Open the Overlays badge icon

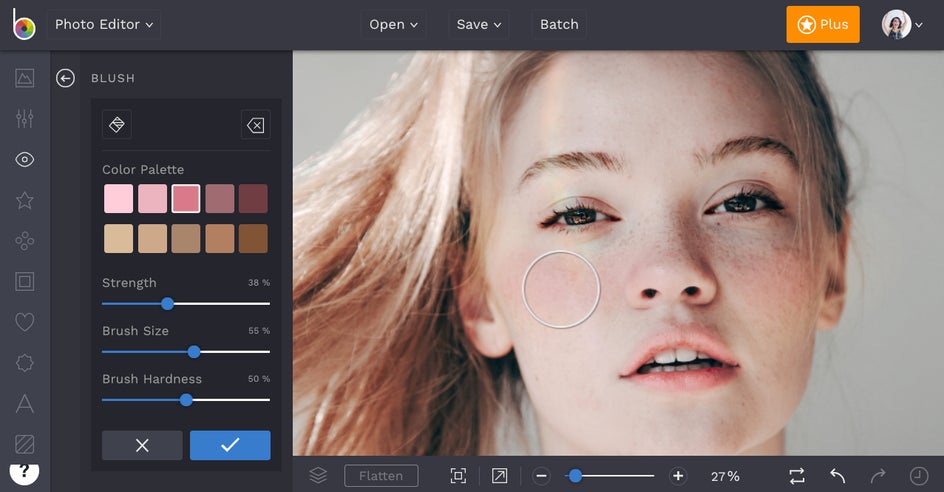coord(25,363)
